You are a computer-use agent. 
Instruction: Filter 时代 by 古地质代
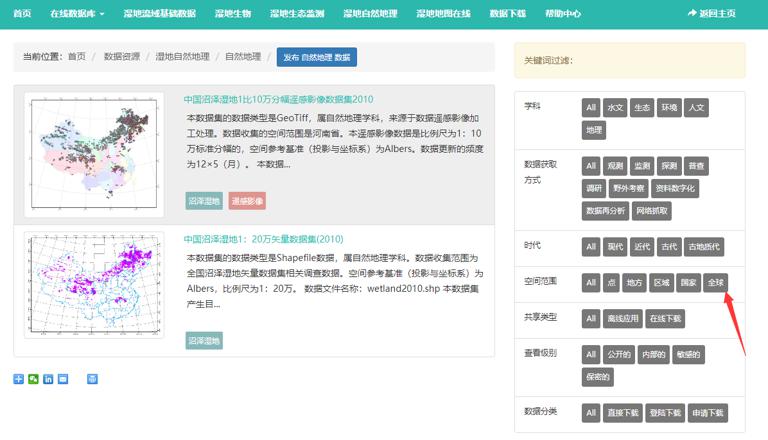point(704,247)
